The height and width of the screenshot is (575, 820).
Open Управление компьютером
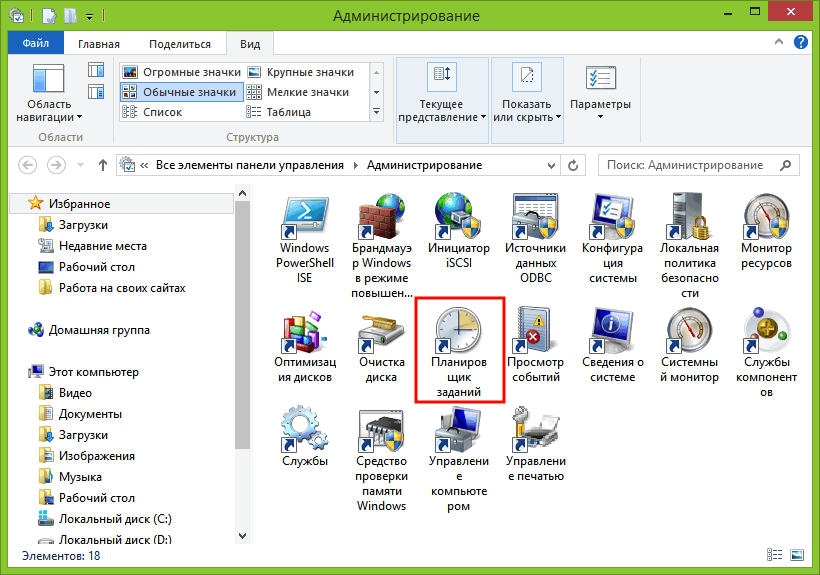[458, 460]
